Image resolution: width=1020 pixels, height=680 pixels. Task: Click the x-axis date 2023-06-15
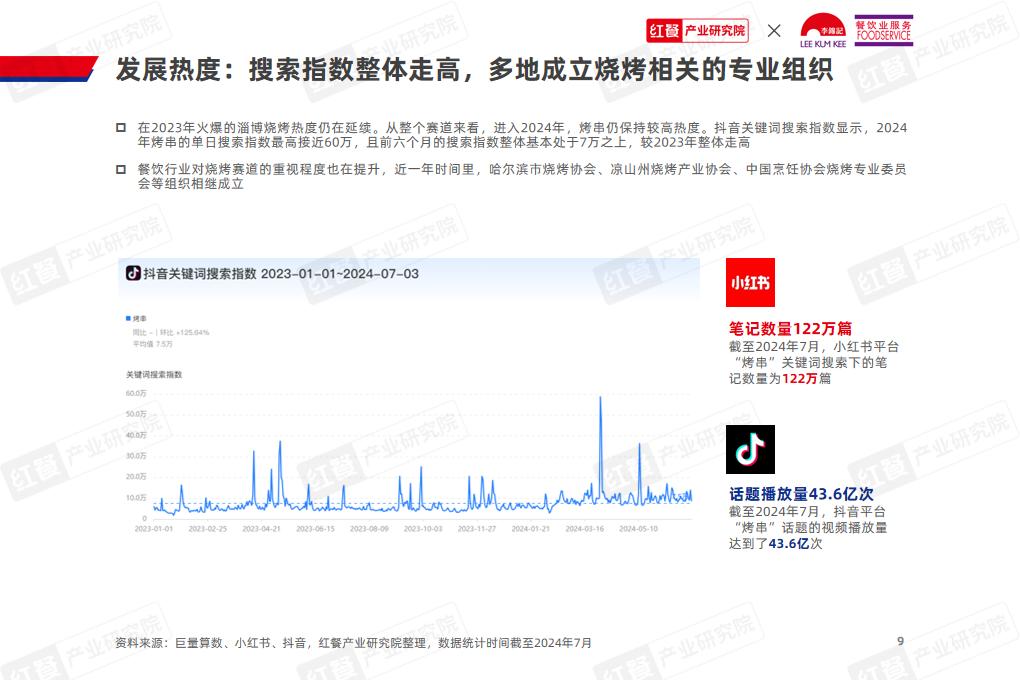(x=315, y=529)
